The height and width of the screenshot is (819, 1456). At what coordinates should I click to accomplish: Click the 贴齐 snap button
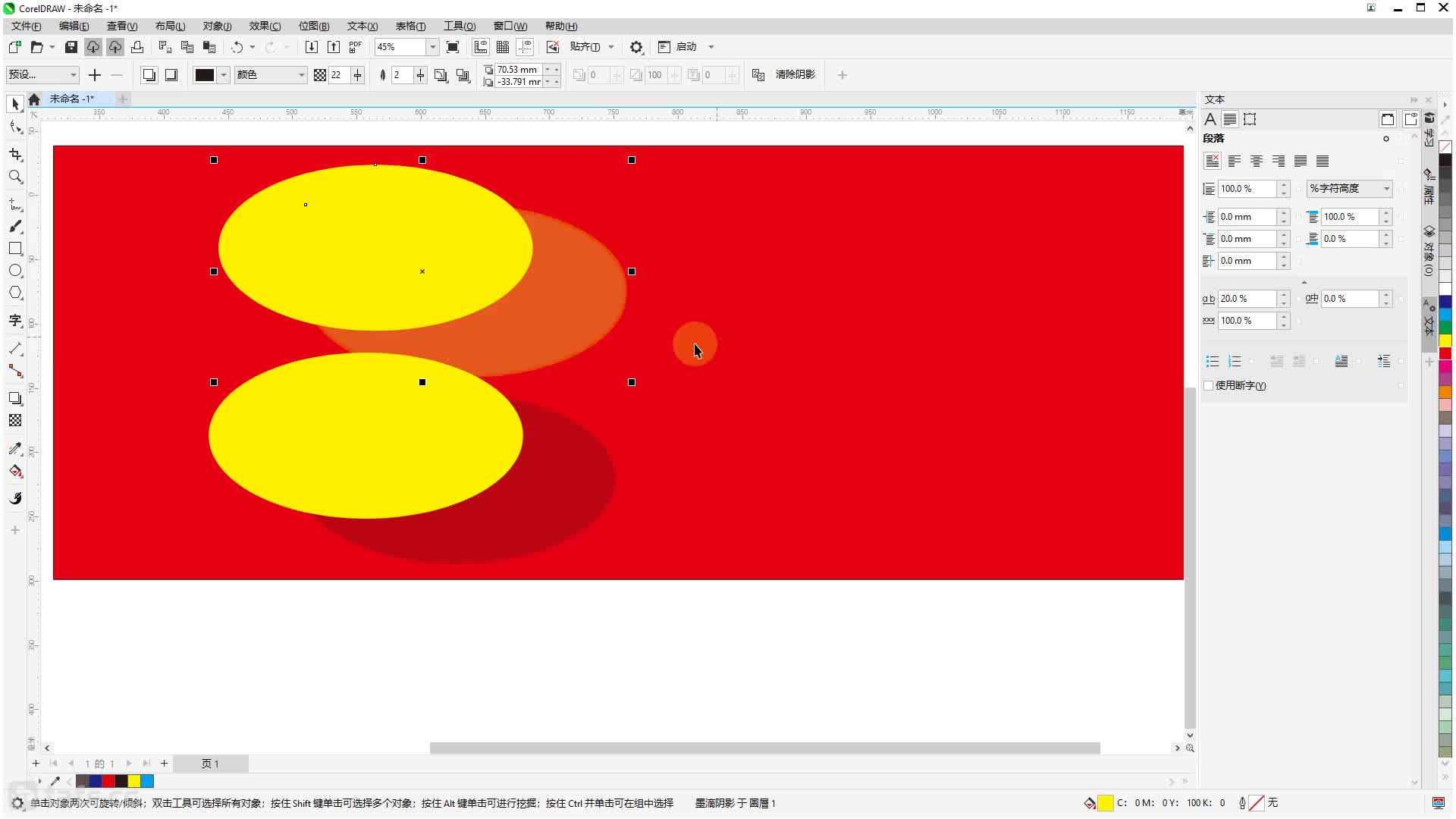(x=585, y=47)
